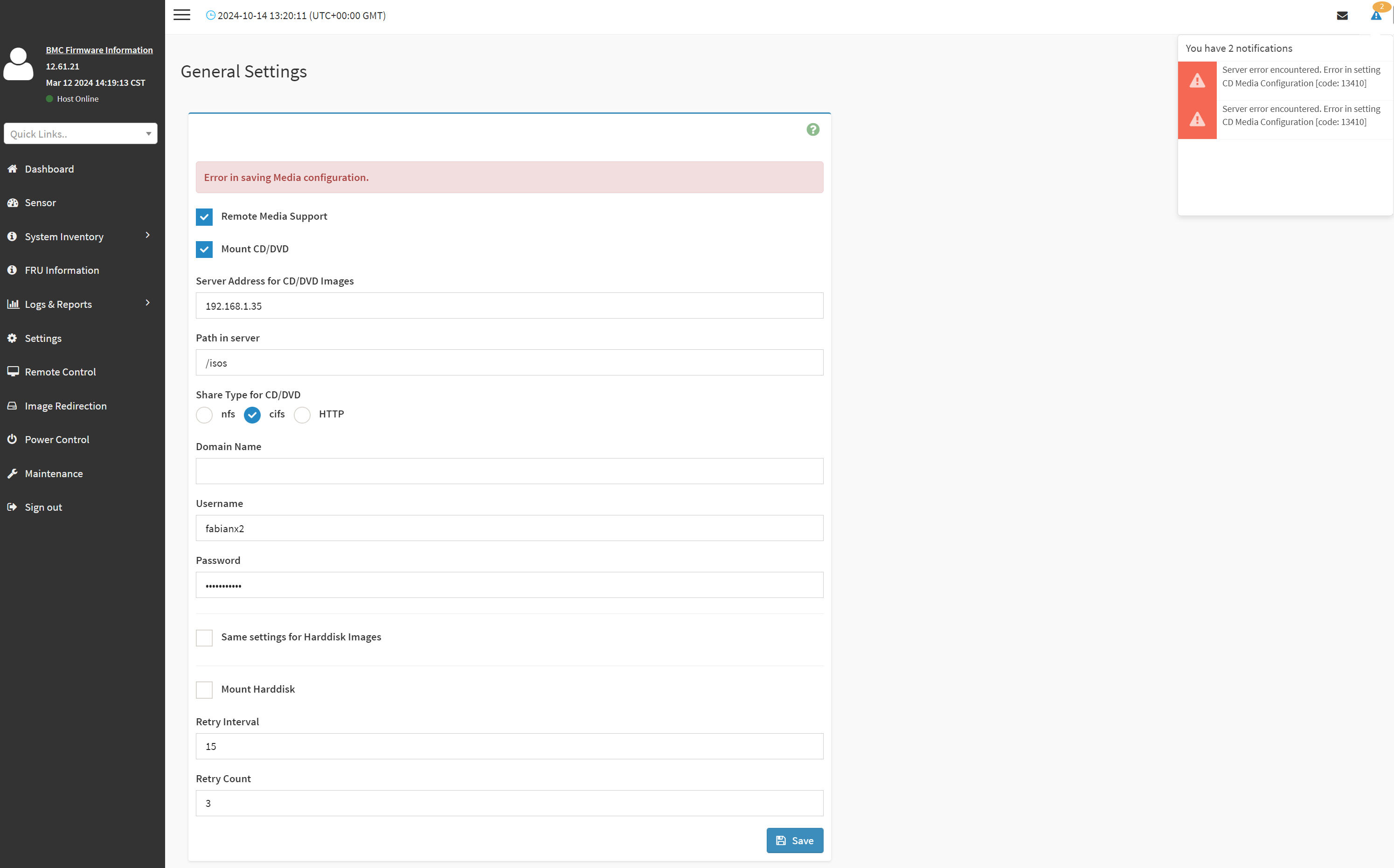Open the BMC Firmware Information link
Screen dimensions: 1394x868
[x=99, y=50]
